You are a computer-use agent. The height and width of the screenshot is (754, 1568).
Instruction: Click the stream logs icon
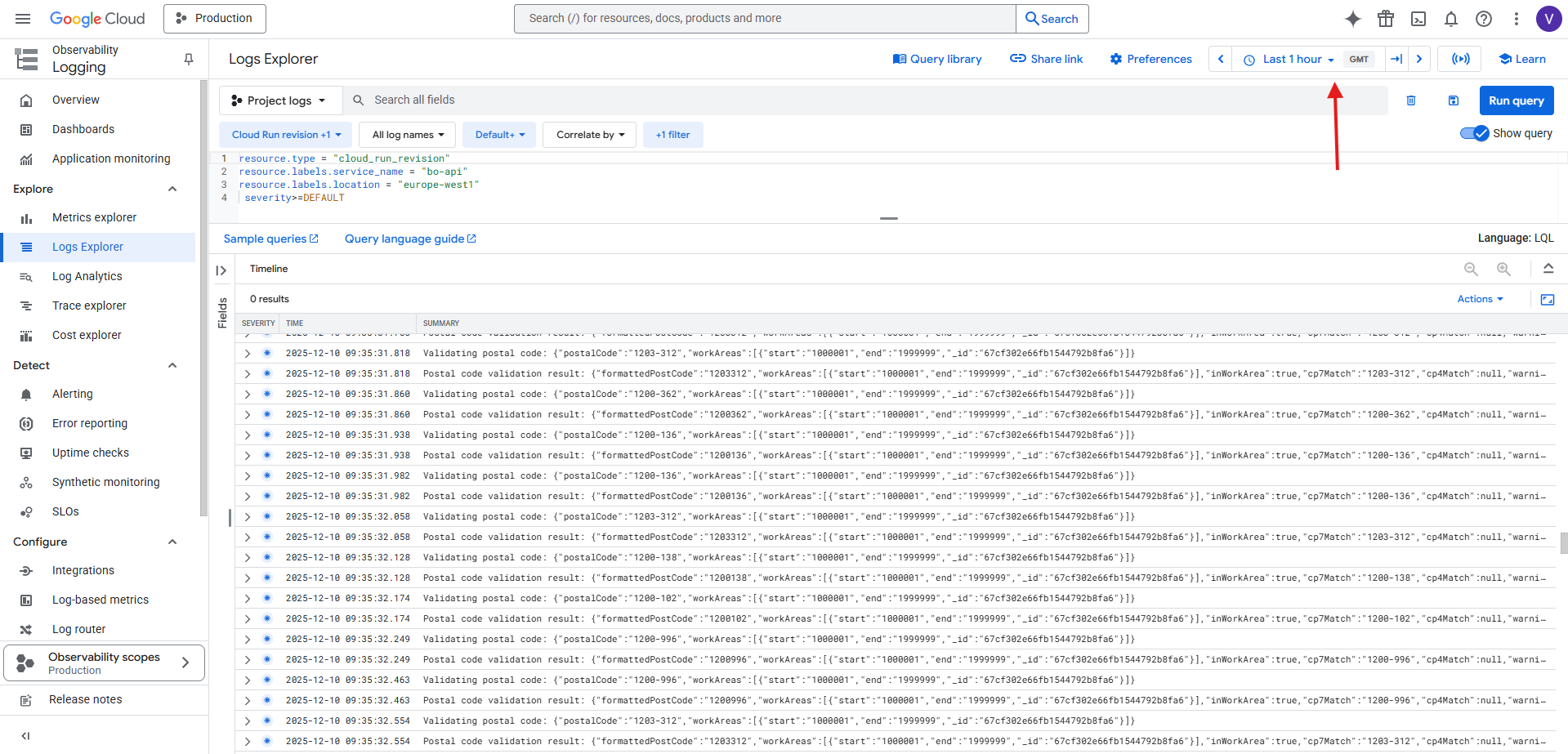[x=1460, y=59]
